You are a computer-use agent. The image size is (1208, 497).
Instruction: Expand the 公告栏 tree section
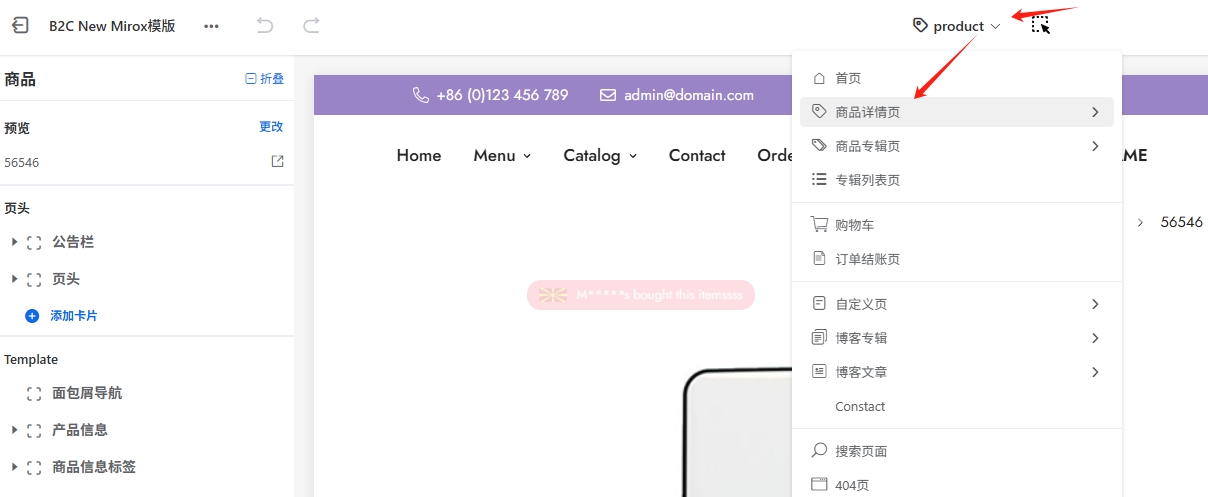click(x=14, y=242)
